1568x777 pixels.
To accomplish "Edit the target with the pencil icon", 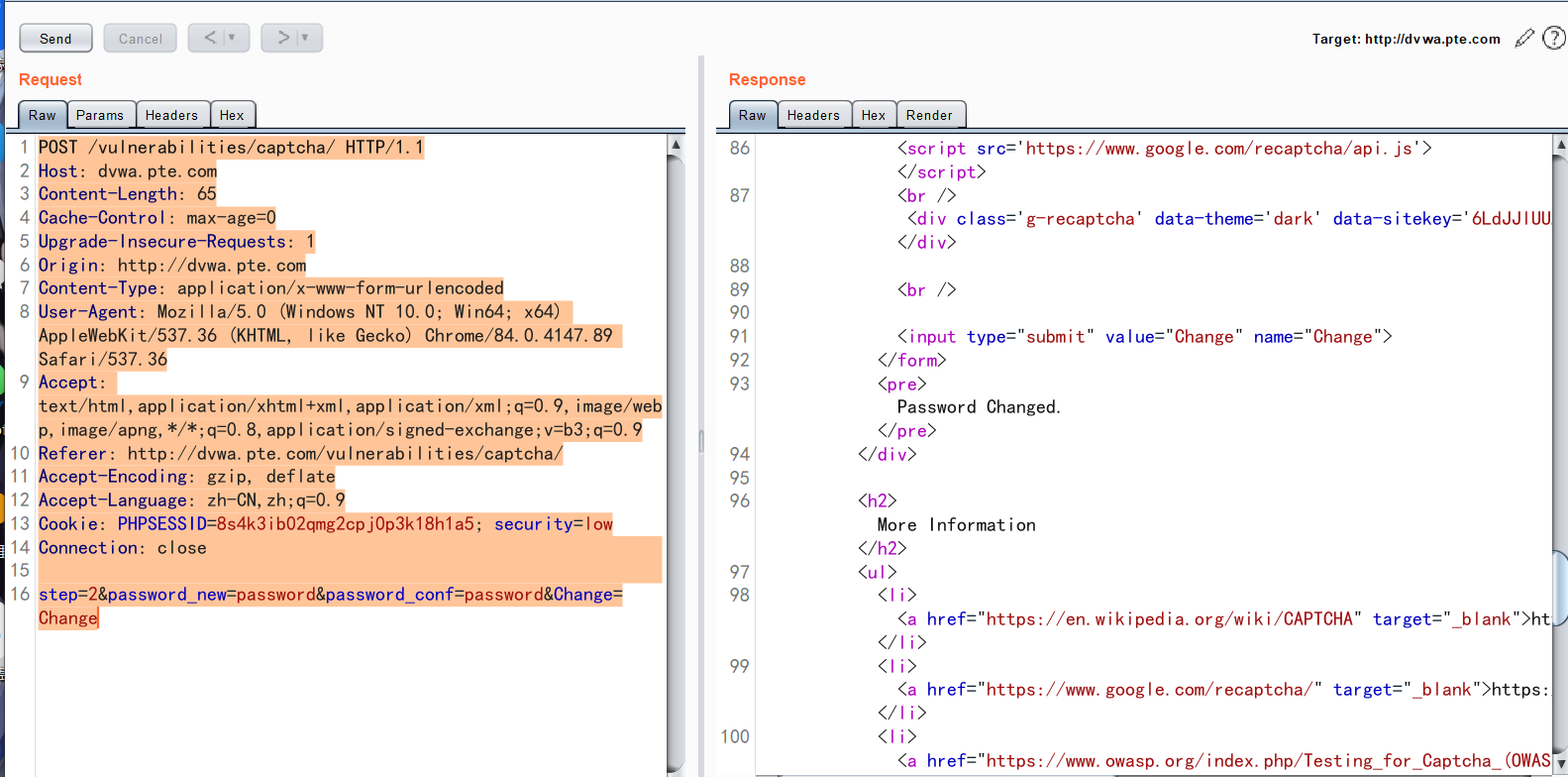I will click(x=1524, y=38).
